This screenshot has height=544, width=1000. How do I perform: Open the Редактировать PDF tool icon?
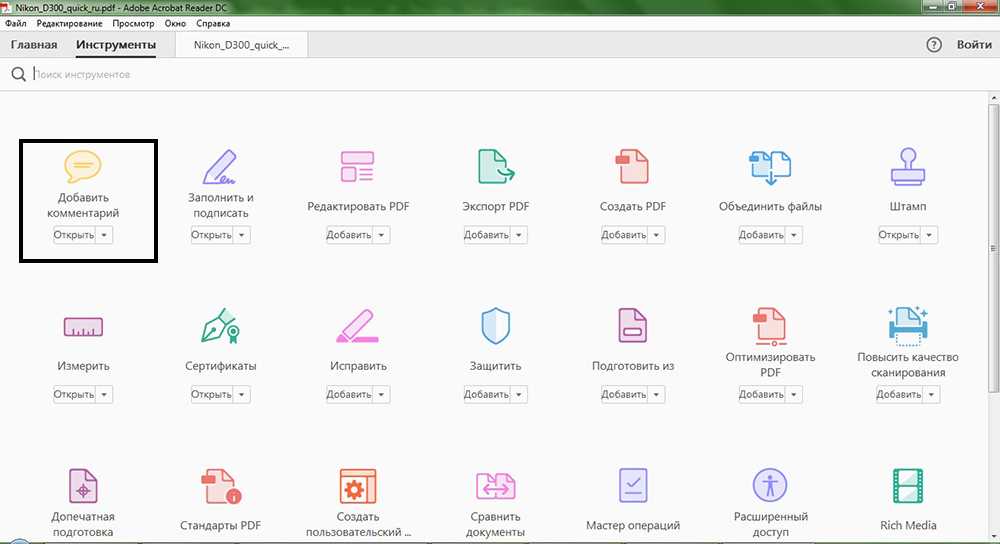coord(357,166)
